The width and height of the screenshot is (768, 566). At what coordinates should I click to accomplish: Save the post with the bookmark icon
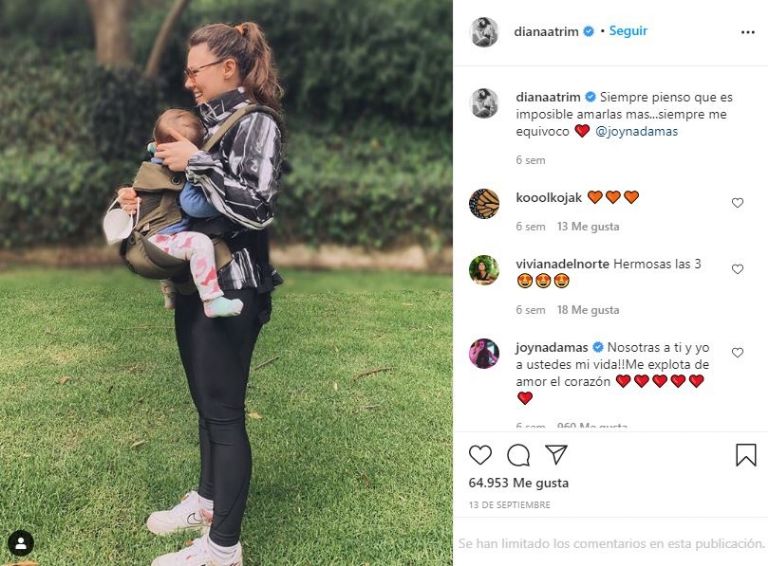click(x=746, y=454)
